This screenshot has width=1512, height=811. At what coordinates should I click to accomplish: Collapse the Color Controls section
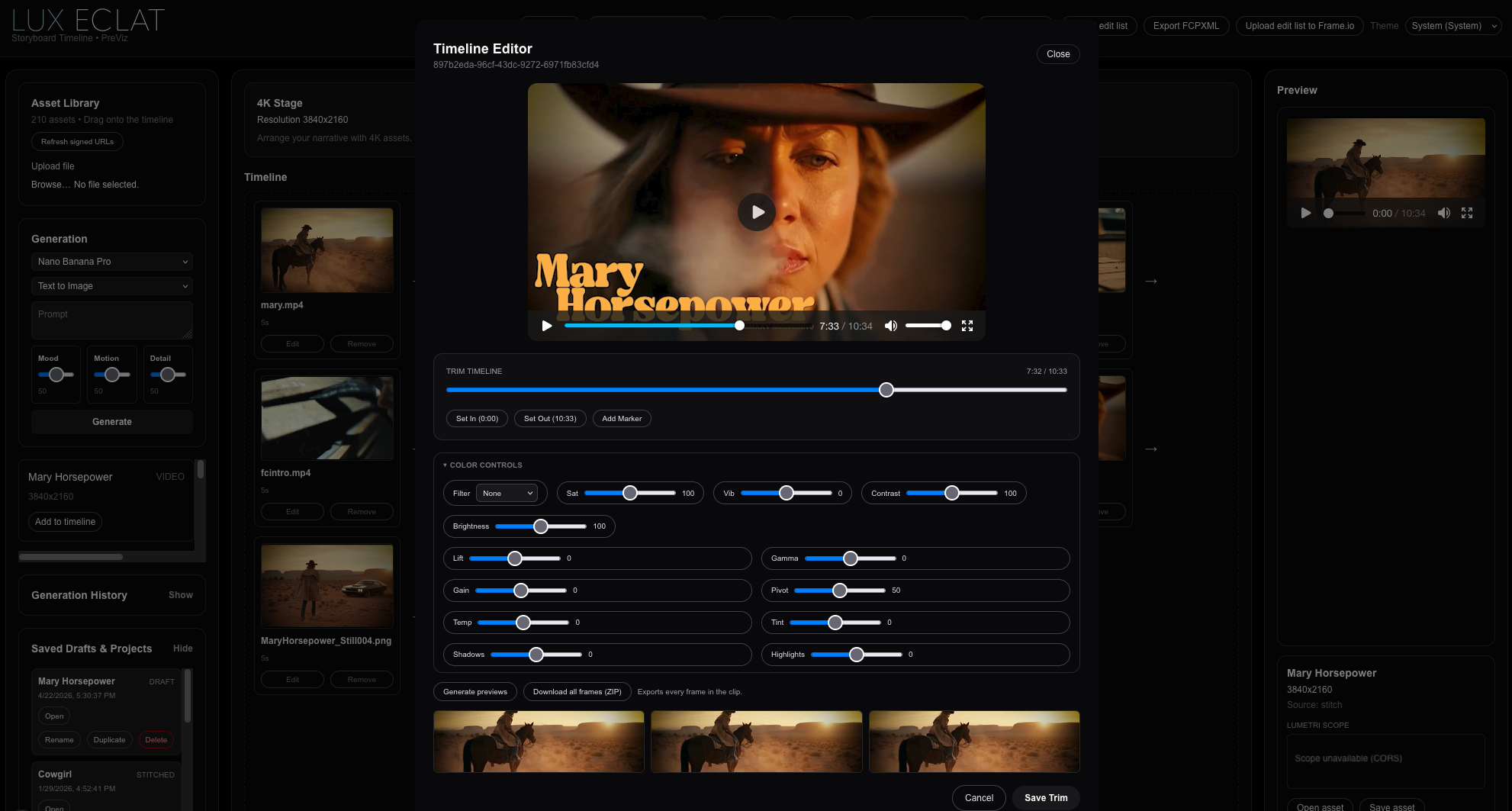pos(483,465)
